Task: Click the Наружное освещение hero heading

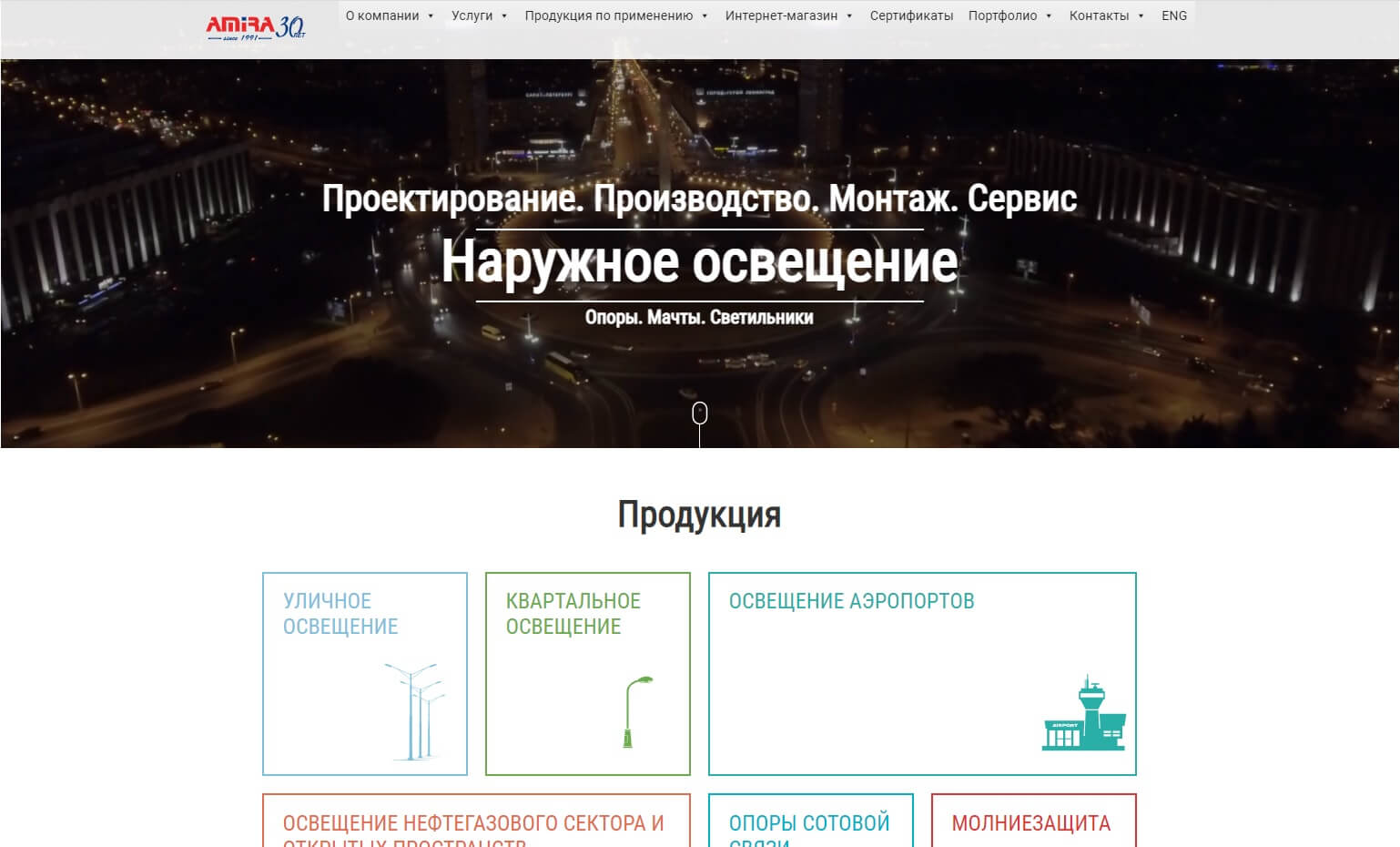Action: click(x=700, y=263)
